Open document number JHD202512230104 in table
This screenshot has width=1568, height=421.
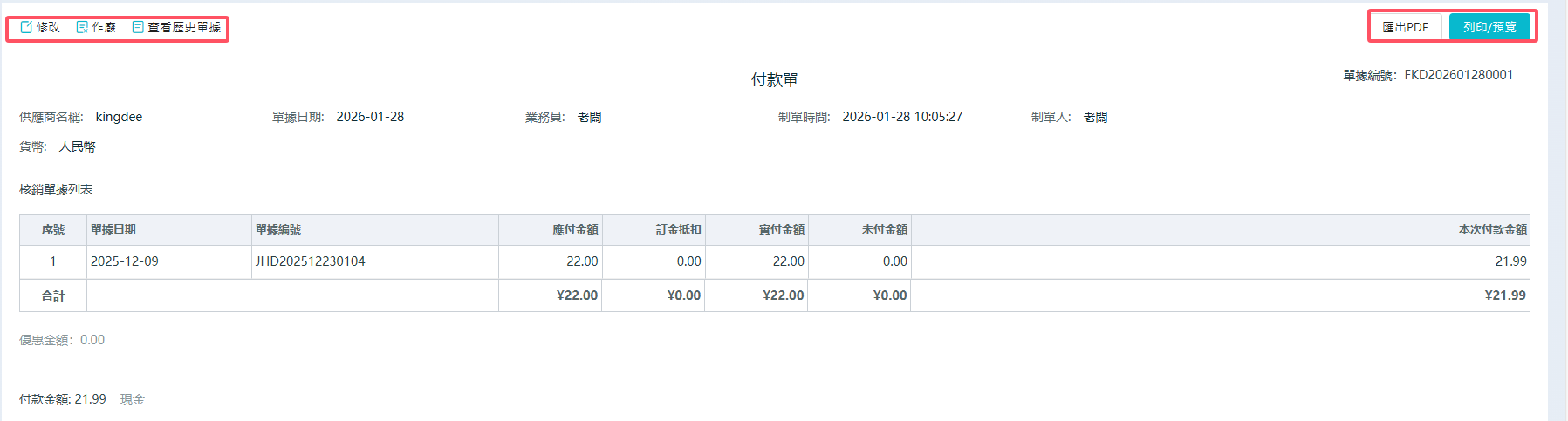click(x=310, y=261)
